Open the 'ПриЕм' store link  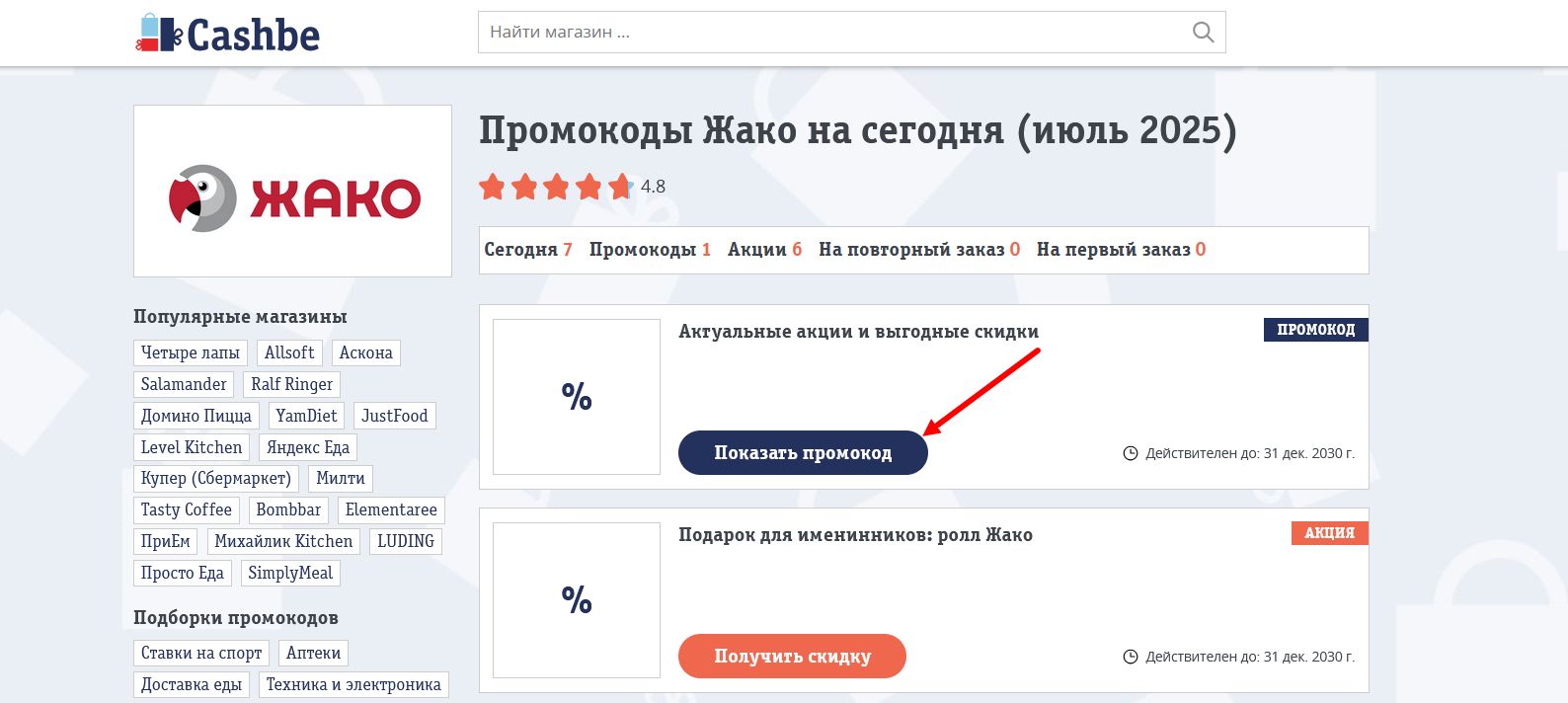(165, 541)
